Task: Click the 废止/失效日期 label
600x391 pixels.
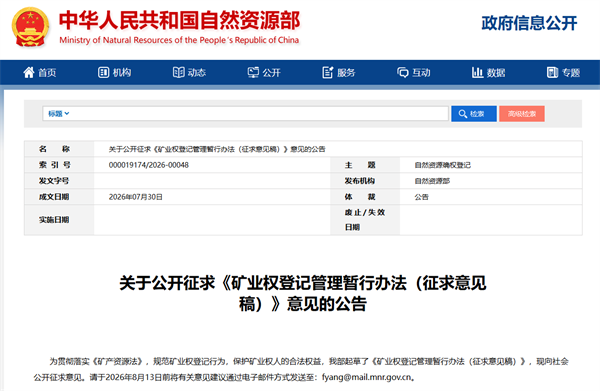Action: (365, 220)
